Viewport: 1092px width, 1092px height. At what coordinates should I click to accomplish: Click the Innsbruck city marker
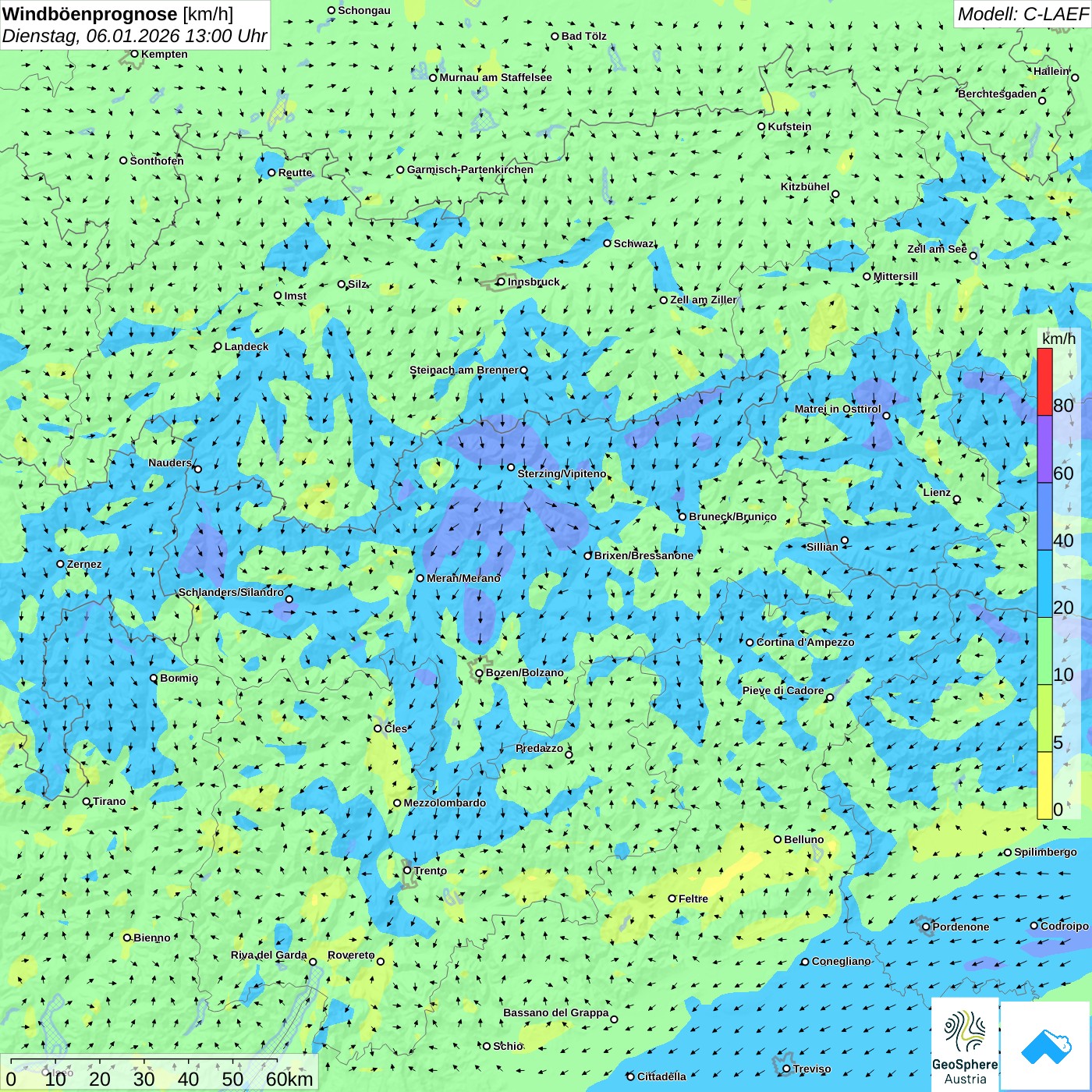click(502, 282)
